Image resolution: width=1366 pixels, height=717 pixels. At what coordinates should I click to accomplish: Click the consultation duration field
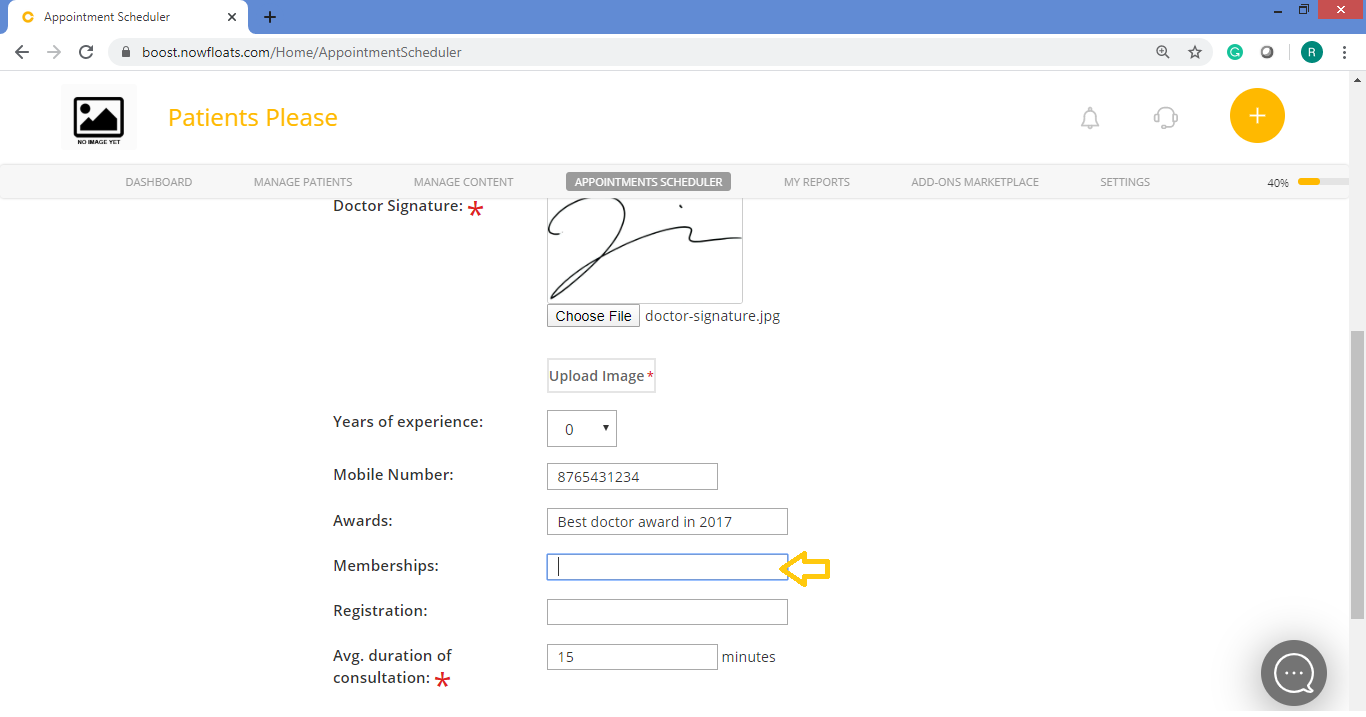pyautogui.click(x=632, y=657)
